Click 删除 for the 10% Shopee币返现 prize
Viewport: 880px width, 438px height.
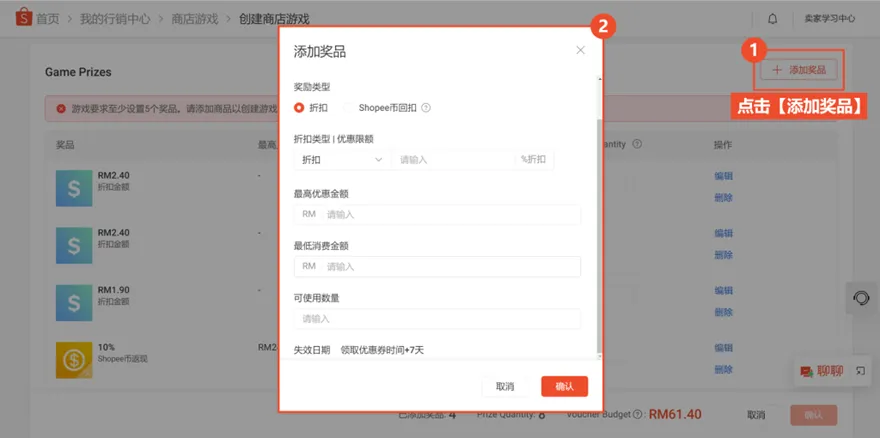(x=723, y=369)
